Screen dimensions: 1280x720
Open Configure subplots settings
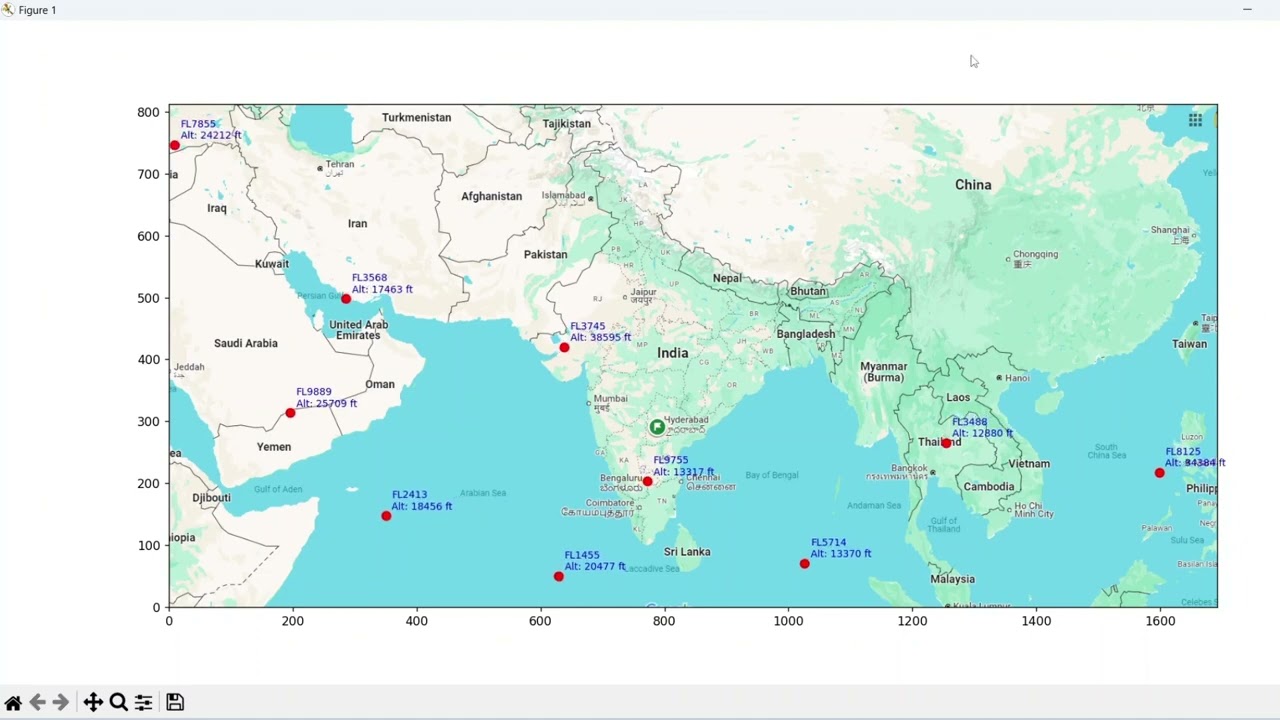coord(143,702)
